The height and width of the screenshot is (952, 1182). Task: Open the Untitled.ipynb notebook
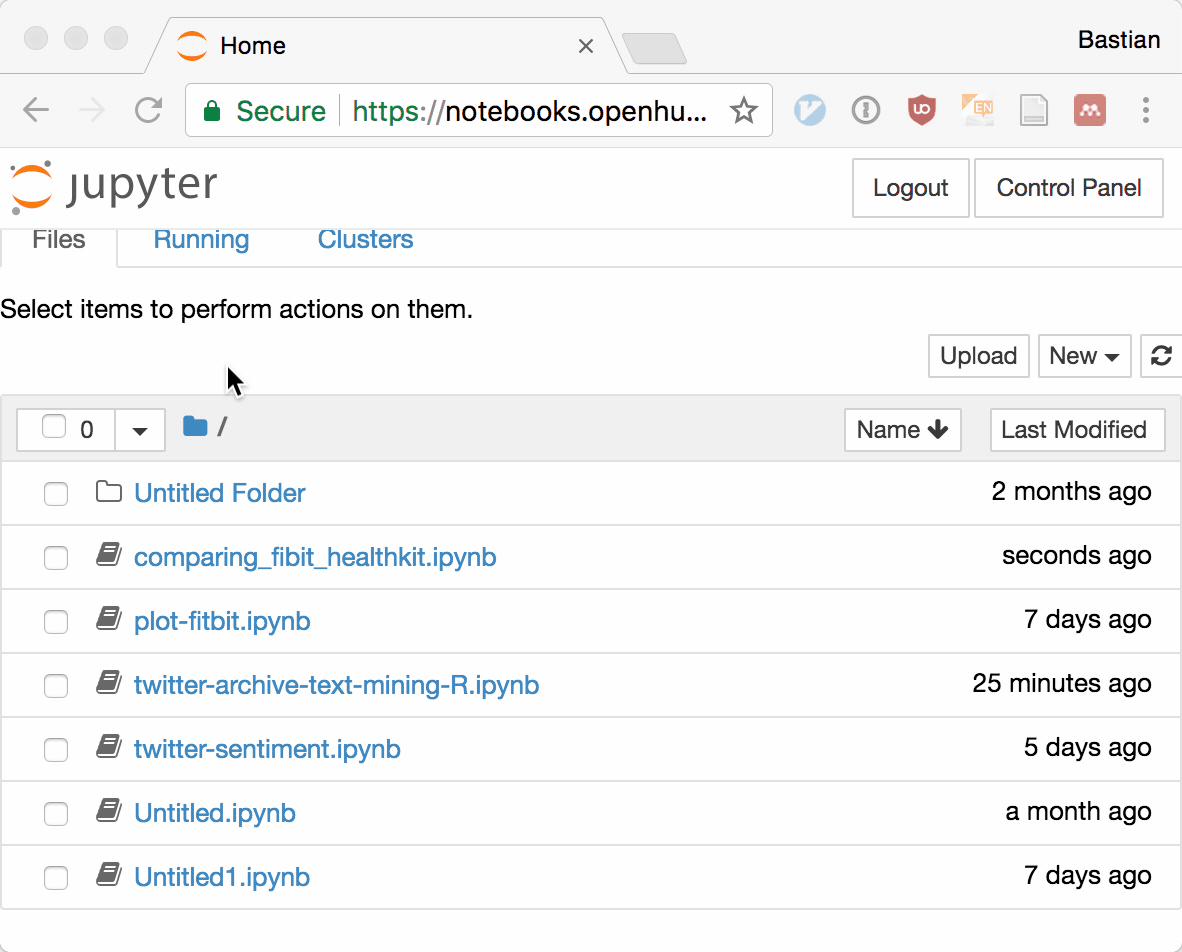(x=215, y=813)
